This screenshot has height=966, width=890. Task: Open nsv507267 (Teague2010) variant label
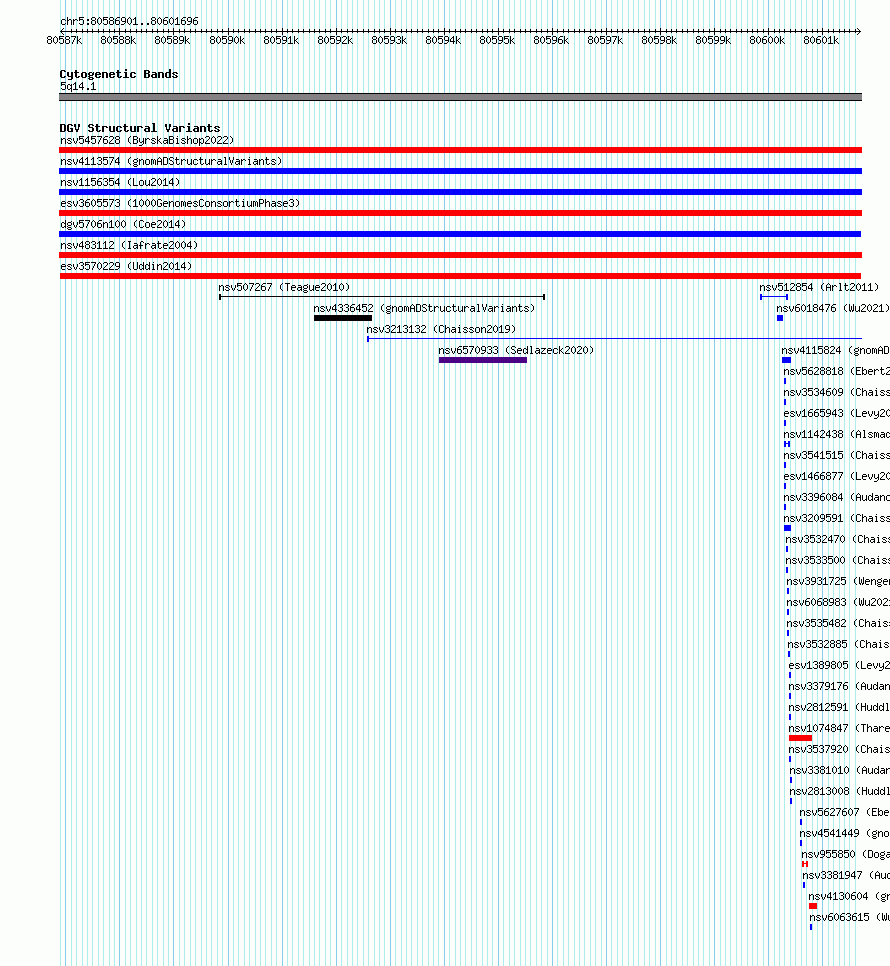284,287
